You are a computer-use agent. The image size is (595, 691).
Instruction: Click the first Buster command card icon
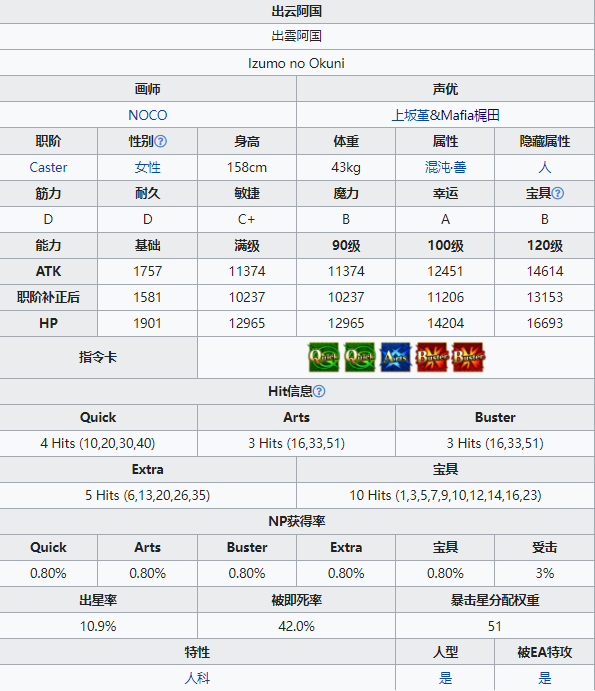click(432, 357)
